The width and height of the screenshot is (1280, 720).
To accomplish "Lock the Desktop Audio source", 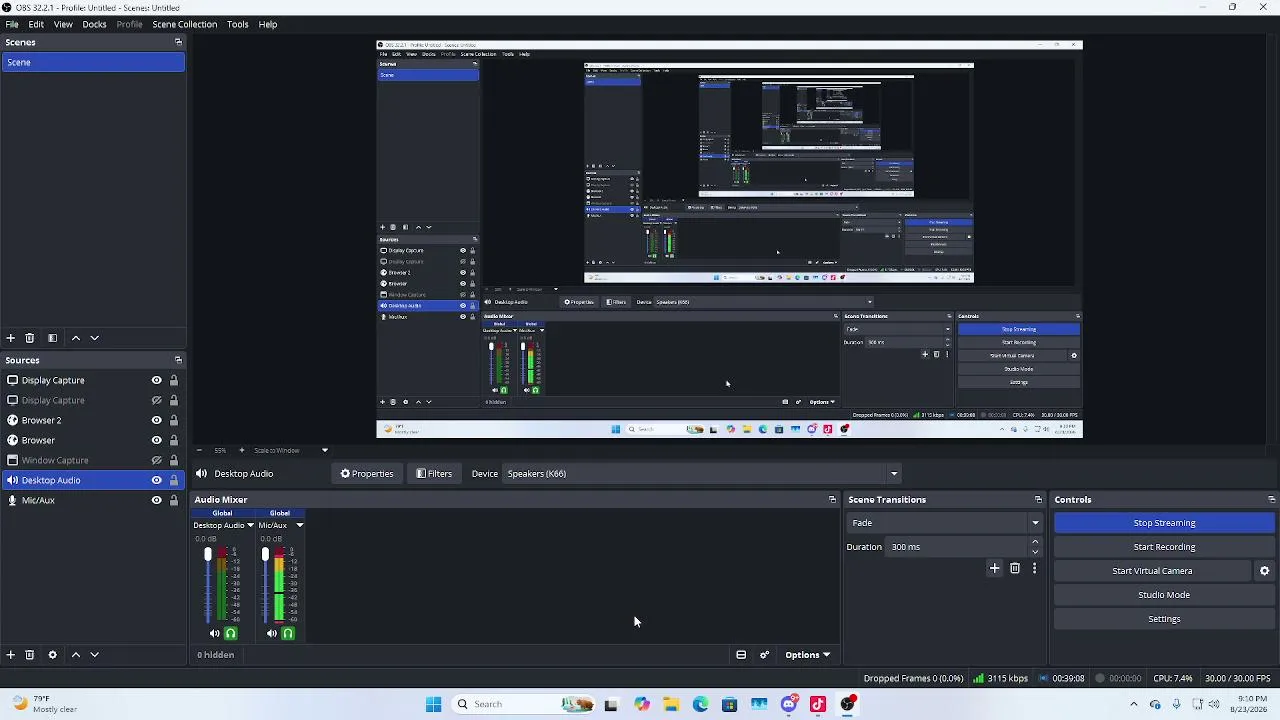I will click(174, 480).
